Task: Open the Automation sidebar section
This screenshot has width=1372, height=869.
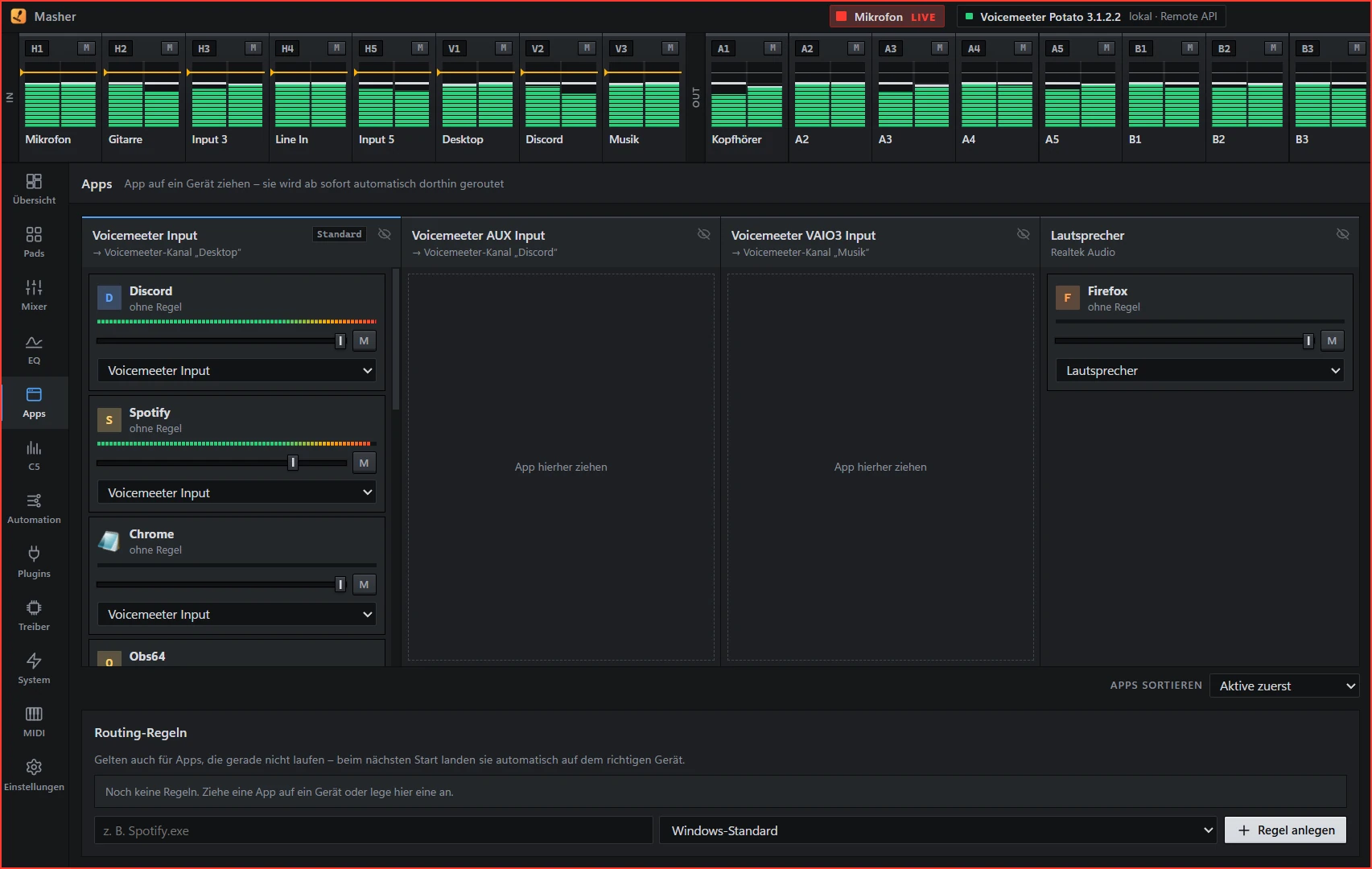Action: [x=34, y=509]
